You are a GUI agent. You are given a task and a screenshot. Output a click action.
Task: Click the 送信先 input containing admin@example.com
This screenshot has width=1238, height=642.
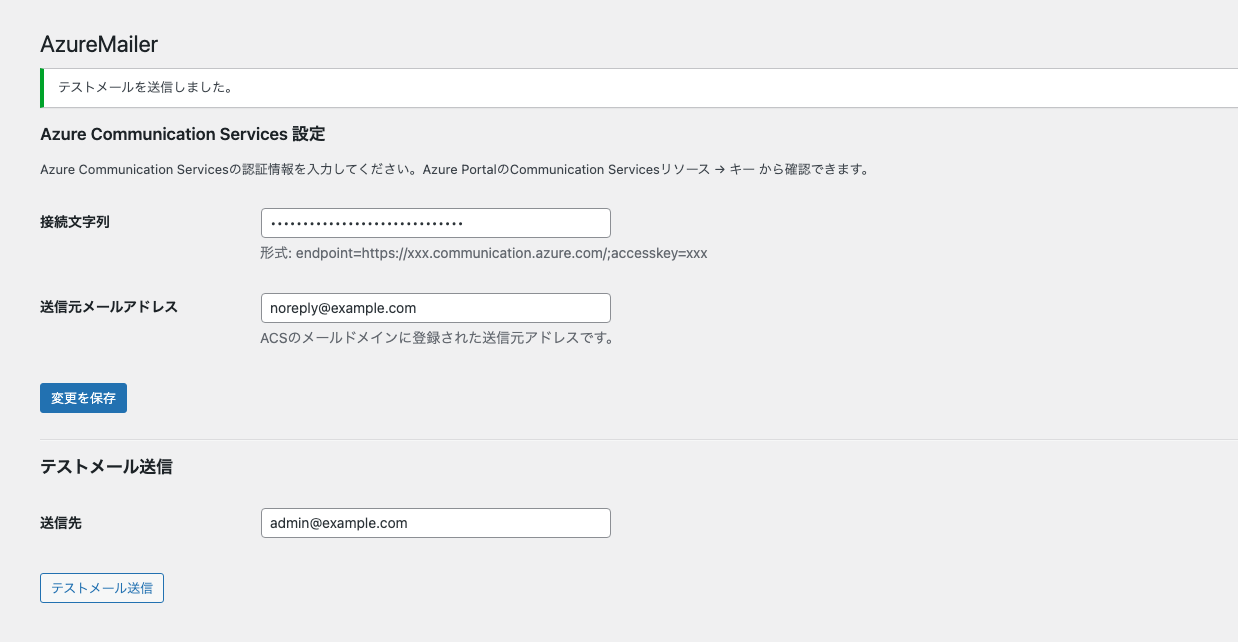tap(435, 522)
